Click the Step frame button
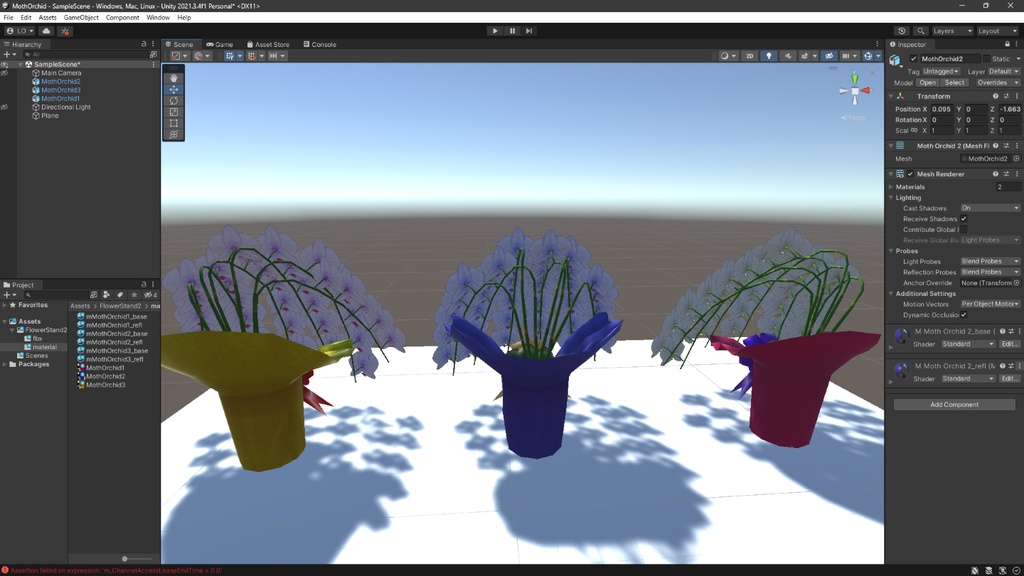Viewport: 1024px width, 576px height. click(529, 31)
